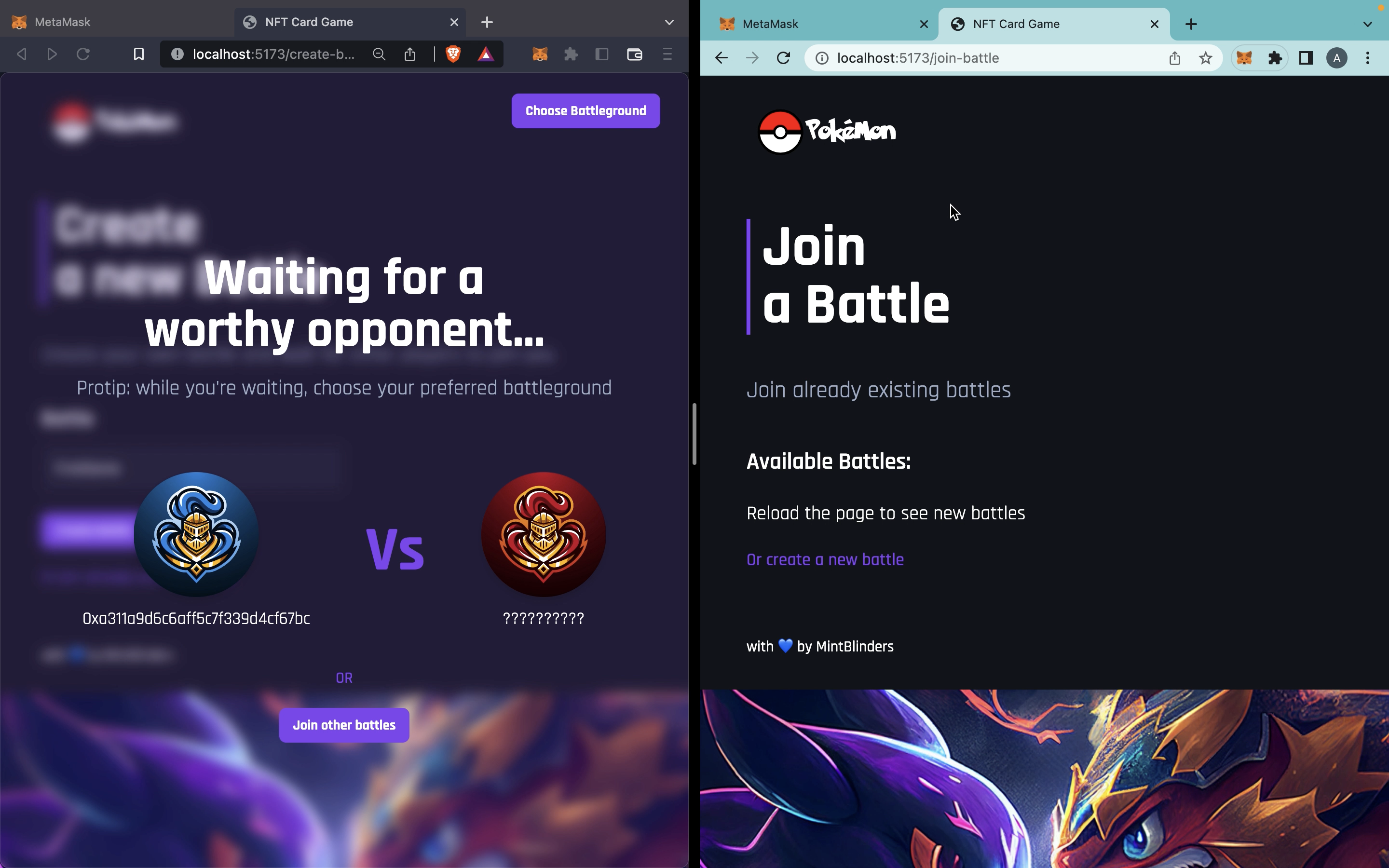Image resolution: width=1389 pixels, height=868 pixels.
Task: Switch to MetaMask tab in Brave
Action: 115,22
